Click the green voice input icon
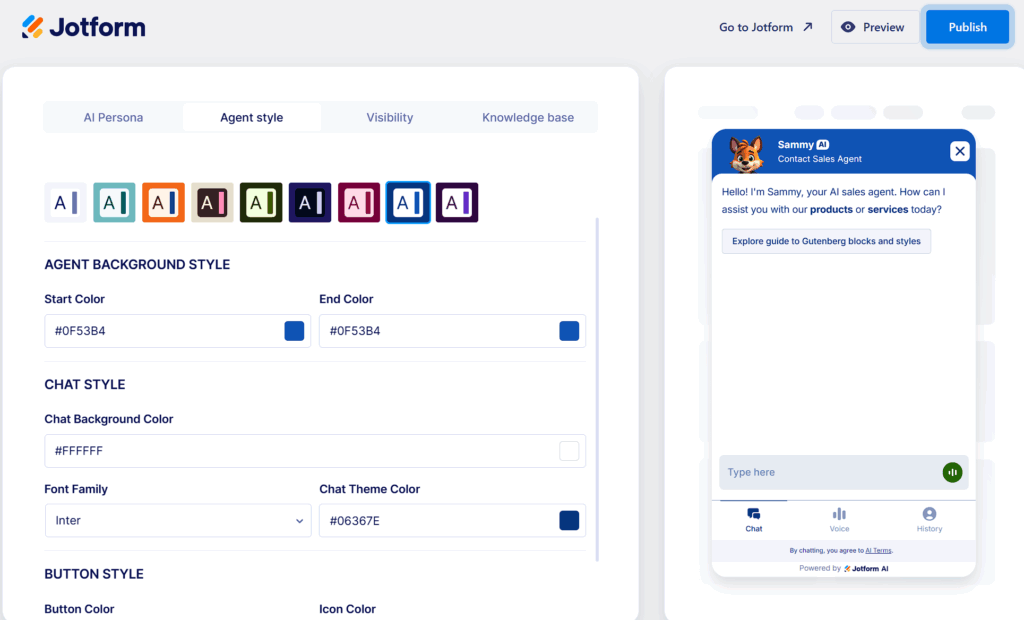 click(952, 472)
